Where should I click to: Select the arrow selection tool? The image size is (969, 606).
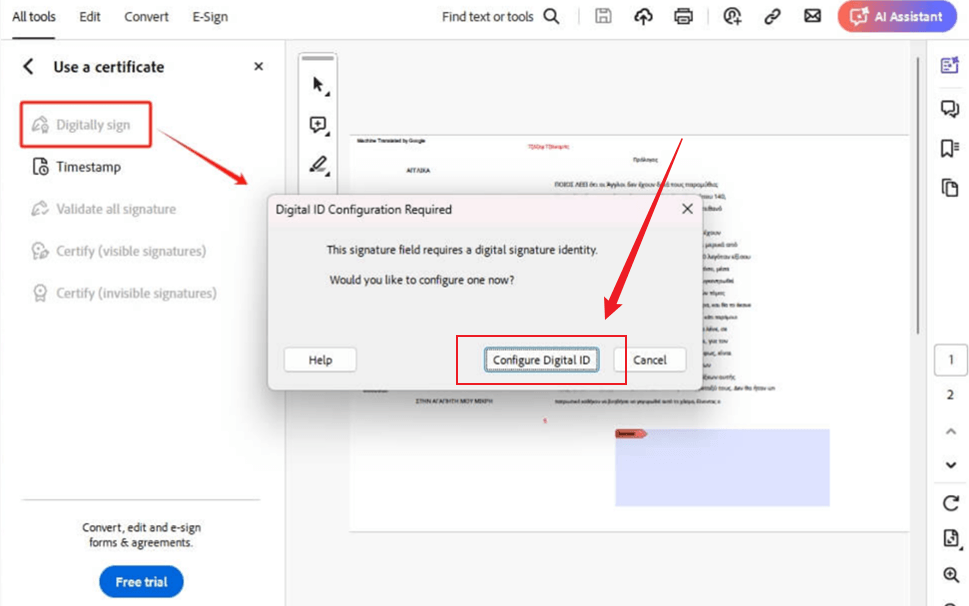pyautogui.click(x=316, y=84)
